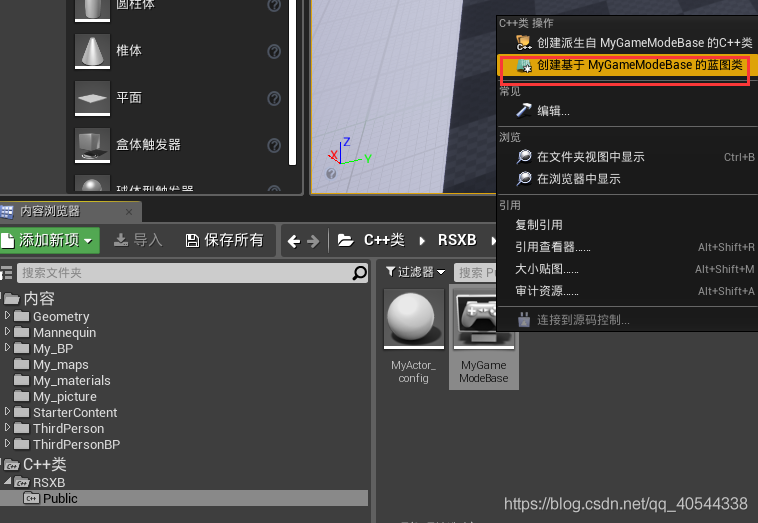Viewport: 758px width, 523px height.
Task: Close the 内容浏览器 tab
Action: pos(129,212)
